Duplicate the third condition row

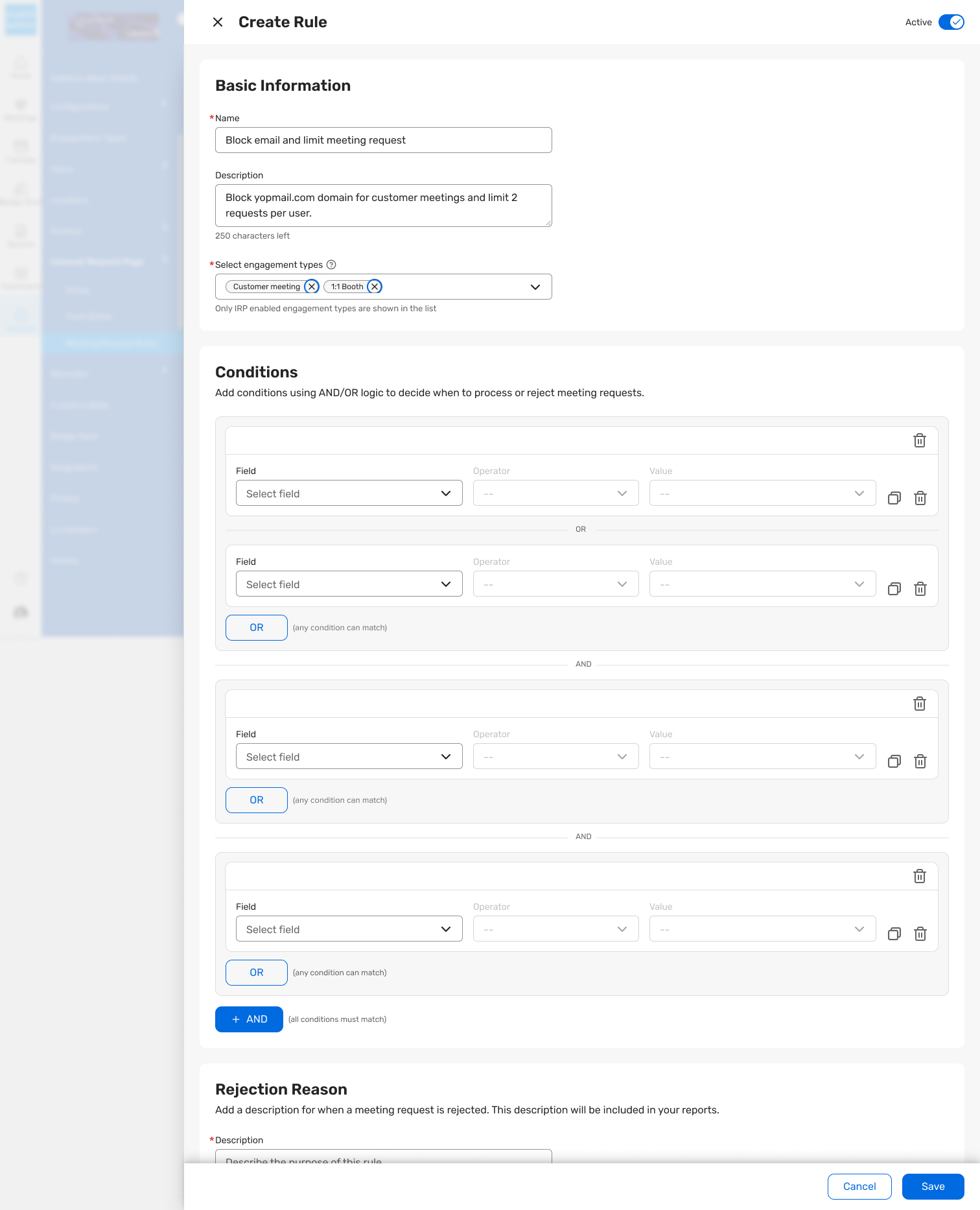[894, 761]
